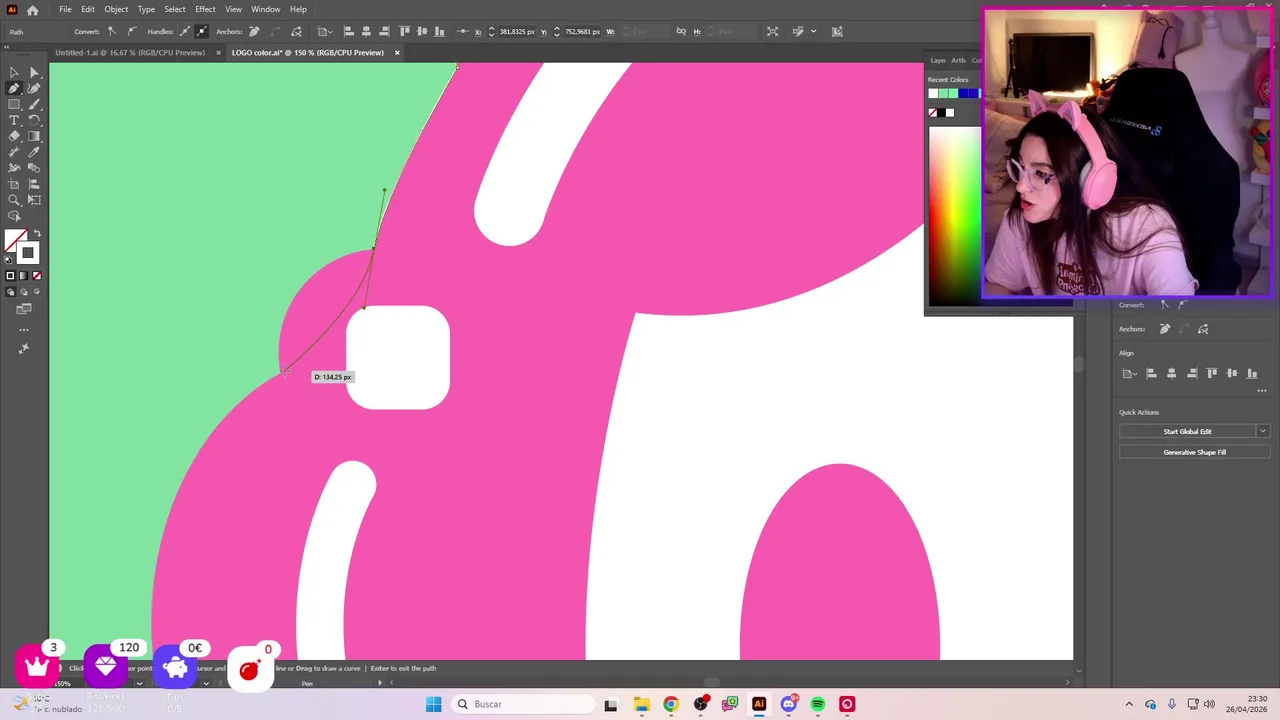Click Generative Shape Fill button

point(1194,452)
